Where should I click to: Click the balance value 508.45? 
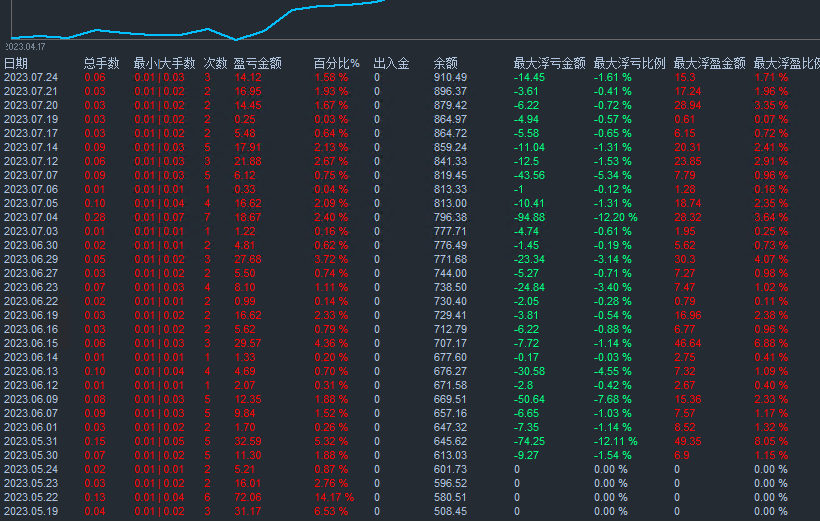450,512
